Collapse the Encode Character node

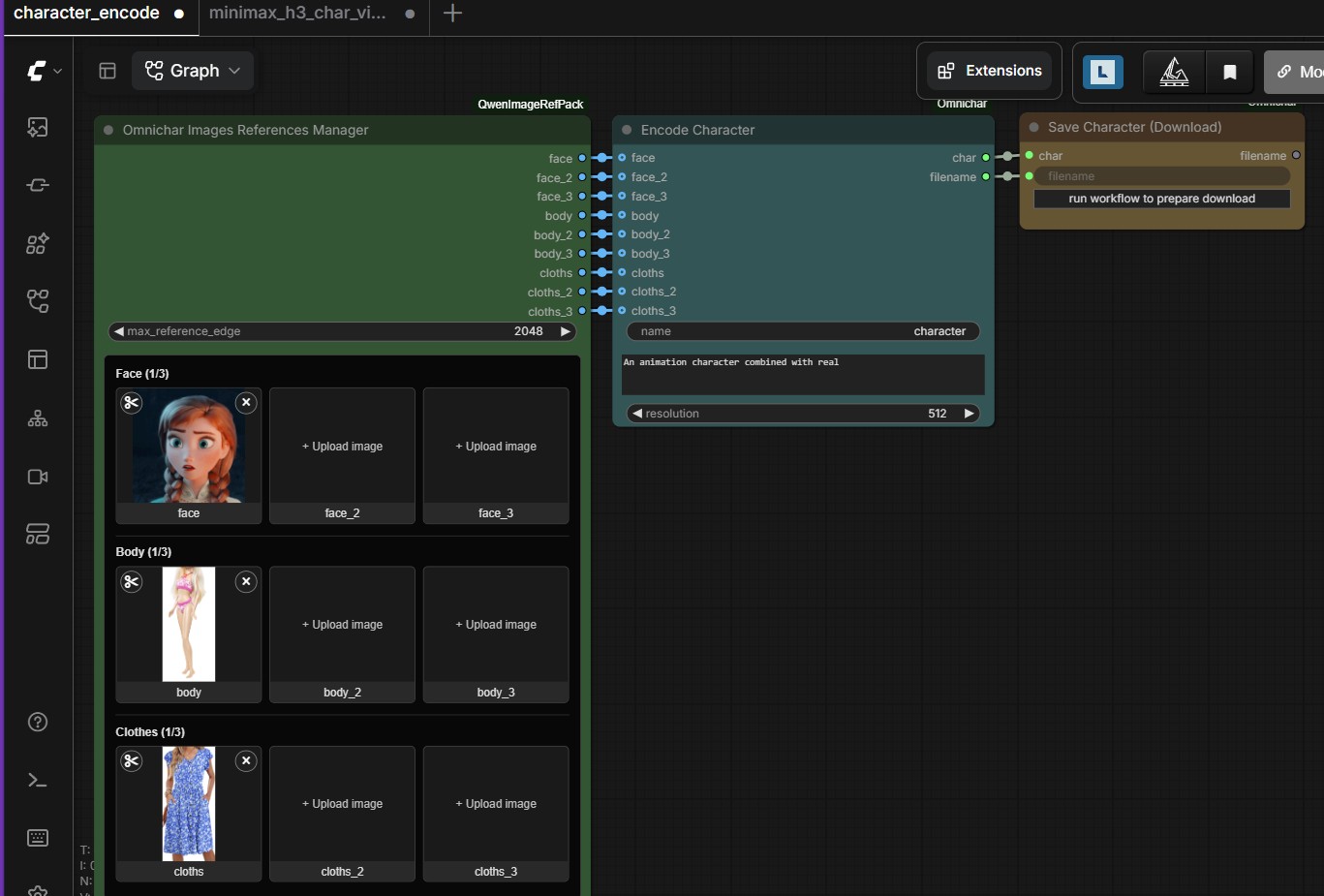[x=627, y=130]
